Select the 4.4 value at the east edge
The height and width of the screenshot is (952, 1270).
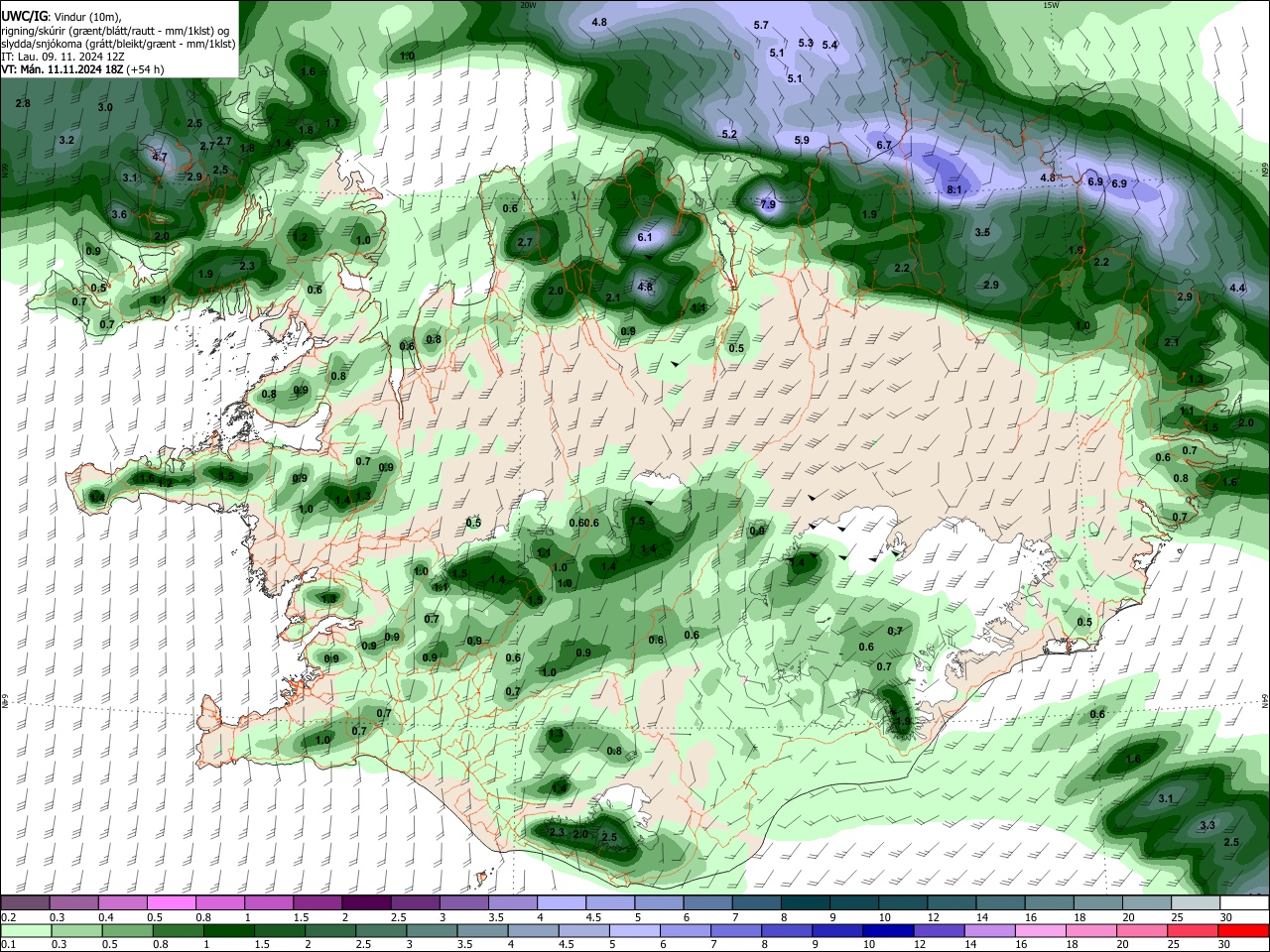(x=1237, y=288)
